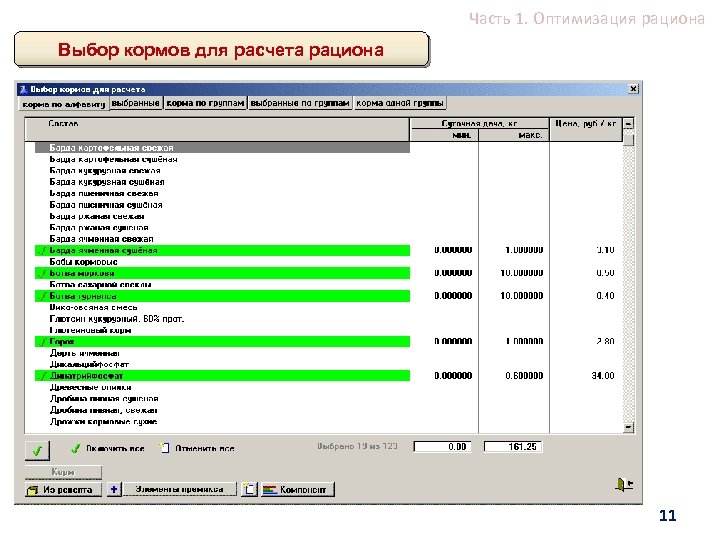The width and height of the screenshot is (720, 540).
Task: Click Горох price value 2.80
Action: coord(605,342)
